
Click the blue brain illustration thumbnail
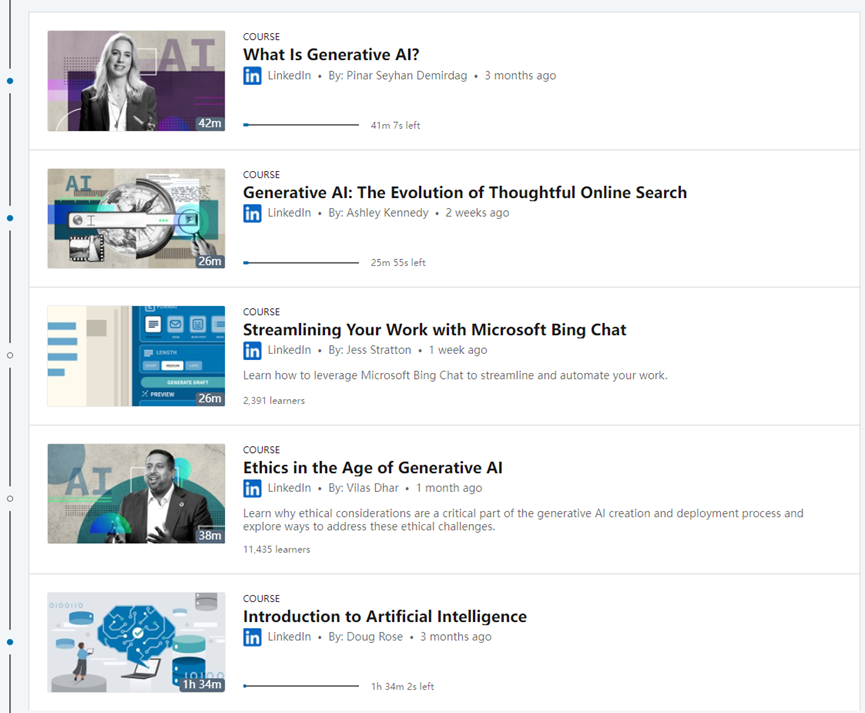pyautogui.click(x=136, y=642)
